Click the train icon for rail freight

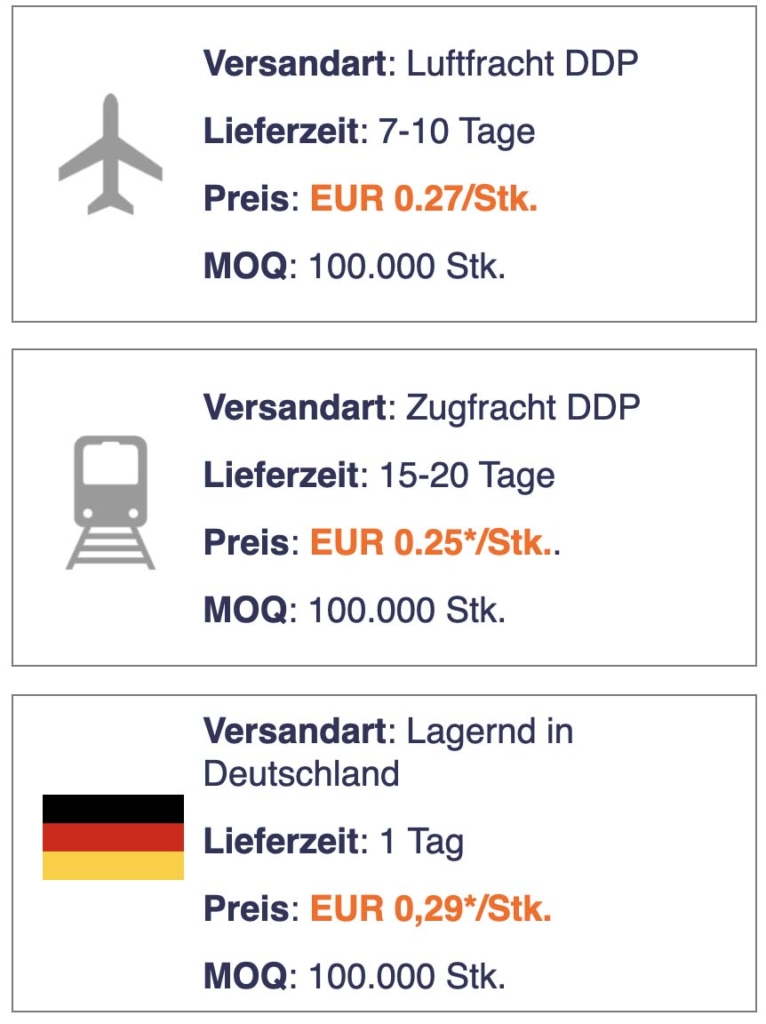tap(110, 502)
